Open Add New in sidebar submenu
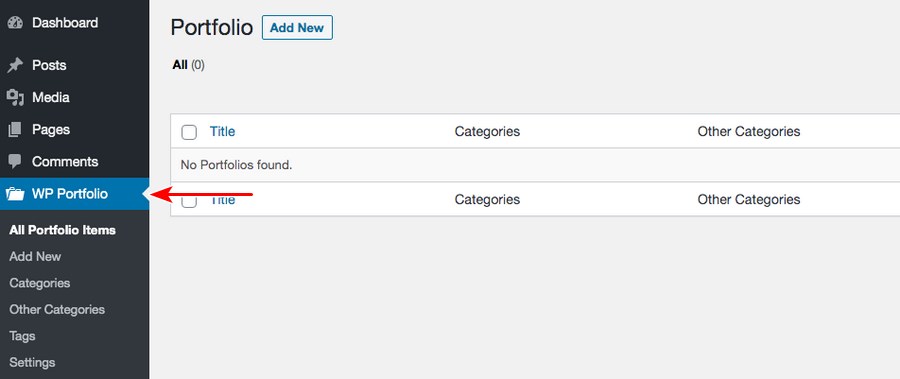This screenshot has width=900, height=379. click(35, 257)
